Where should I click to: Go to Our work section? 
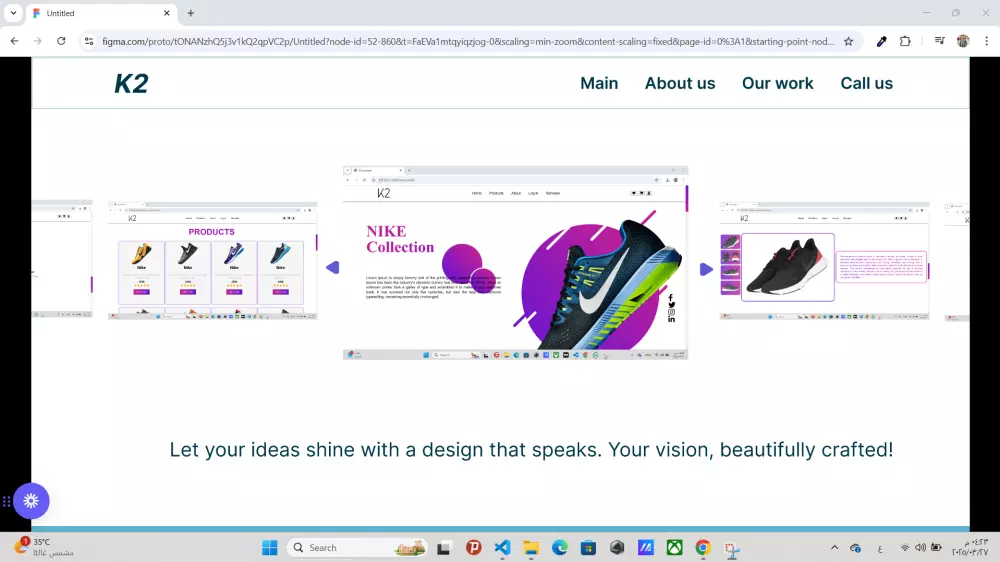(x=777, y=84)
